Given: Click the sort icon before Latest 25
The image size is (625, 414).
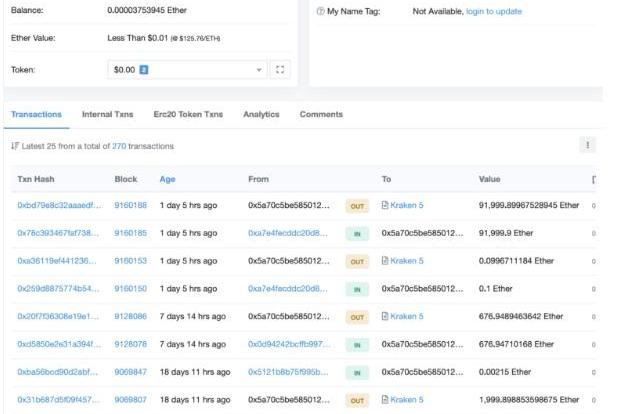Looking at the screenshot, I should (14, 146).
